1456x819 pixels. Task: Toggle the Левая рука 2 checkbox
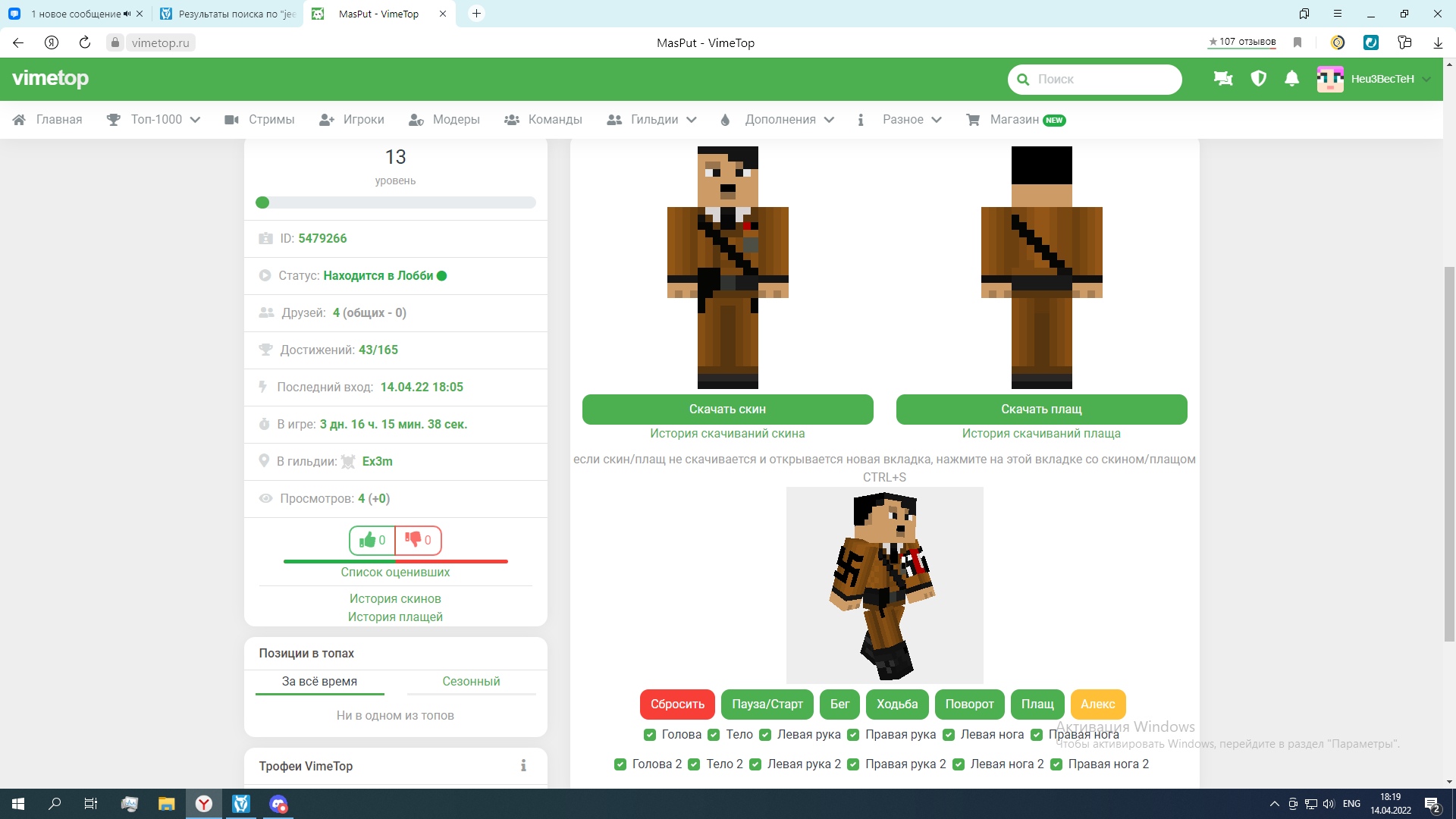(755, 764)
